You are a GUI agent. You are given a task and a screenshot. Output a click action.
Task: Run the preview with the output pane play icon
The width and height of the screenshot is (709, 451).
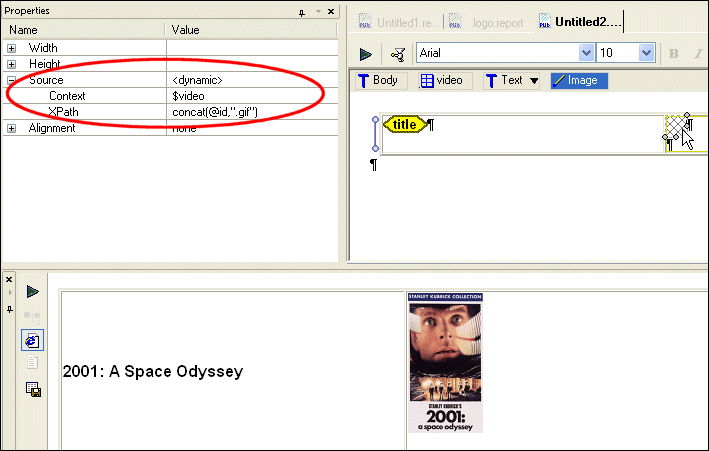click(32, 291)
